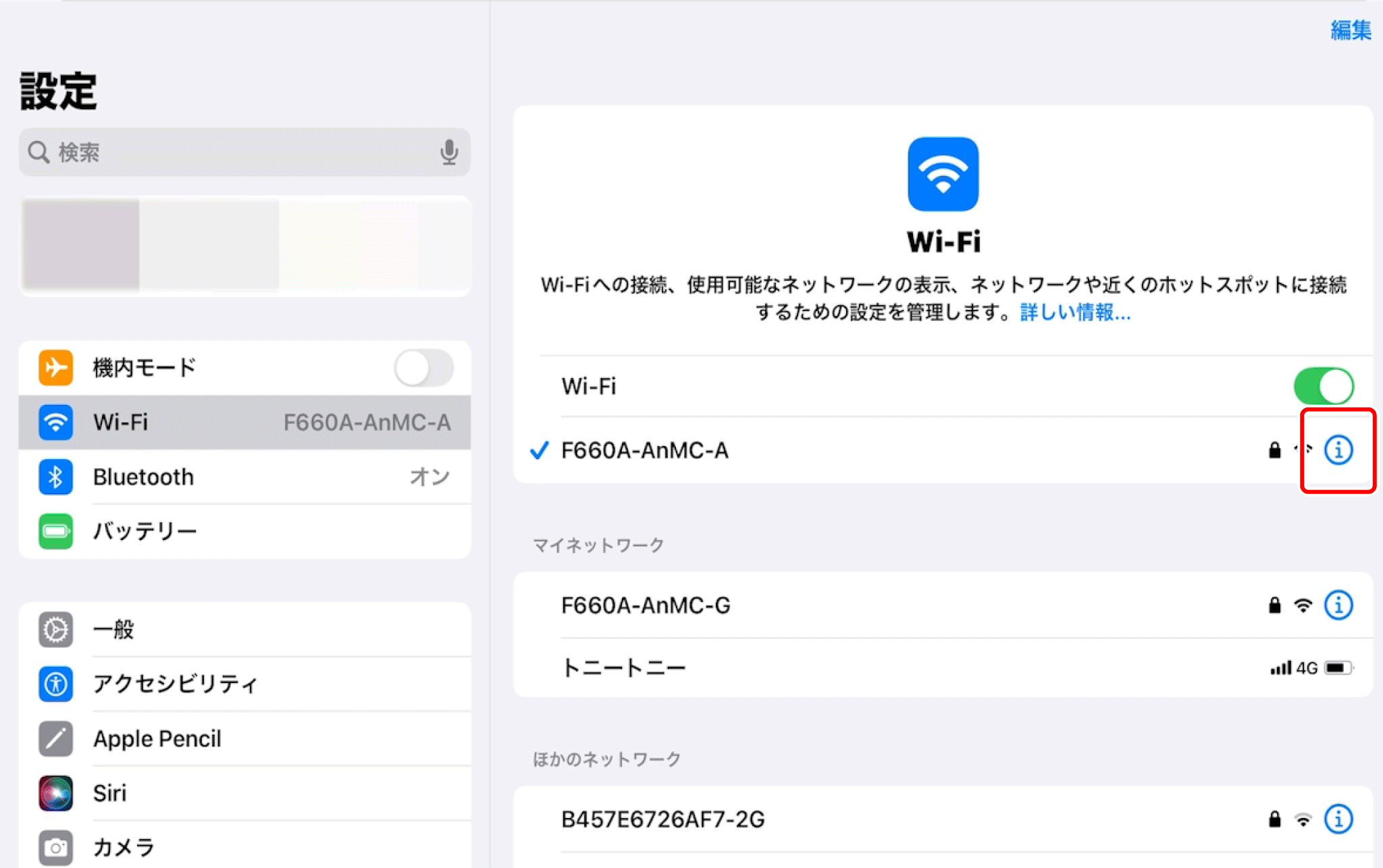Click the large Wi-Fi header icon
Viewport: 1383px width, 868px height.
tap(943, 175)
